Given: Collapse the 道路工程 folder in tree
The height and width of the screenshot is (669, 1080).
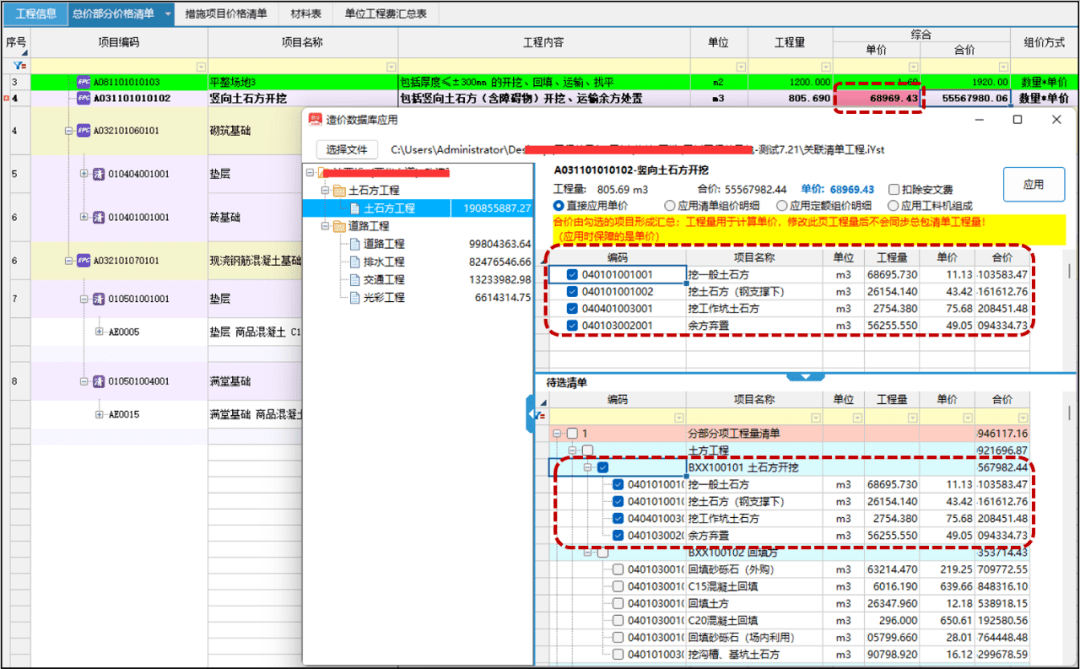Looking at the screenshot, I should [x=325, y=226].
